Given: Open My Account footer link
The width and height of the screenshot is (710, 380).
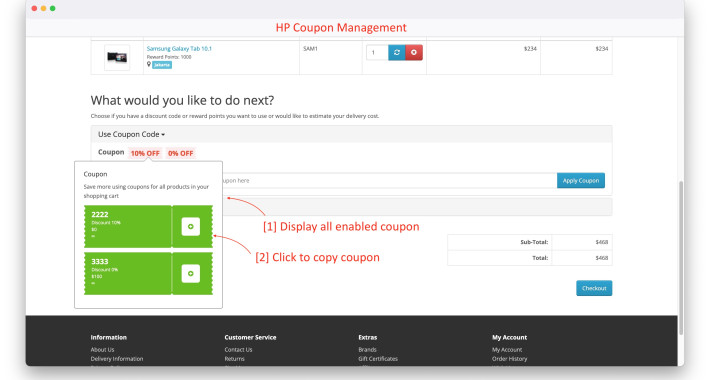Looking at the screenshot, I should point(507,350).
